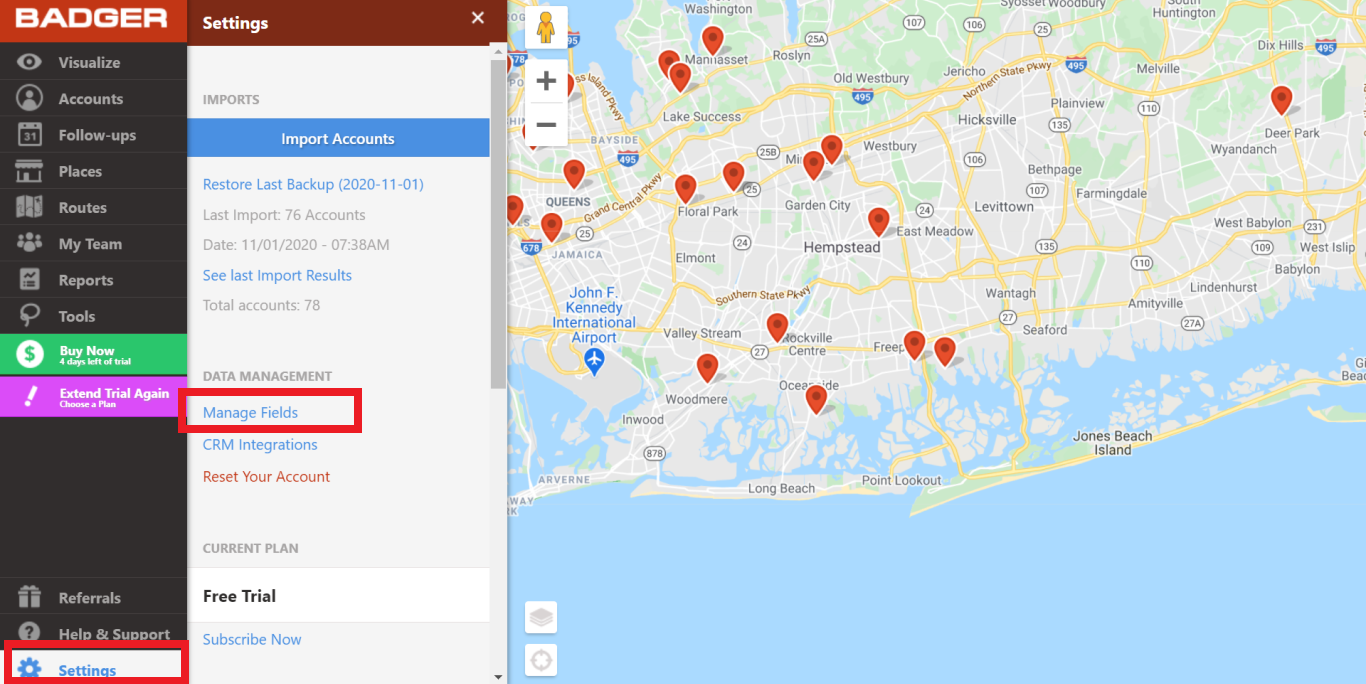Select the map pin near Hempstead
Screen dimensions: 1366x684
click(x=879, y=221)
